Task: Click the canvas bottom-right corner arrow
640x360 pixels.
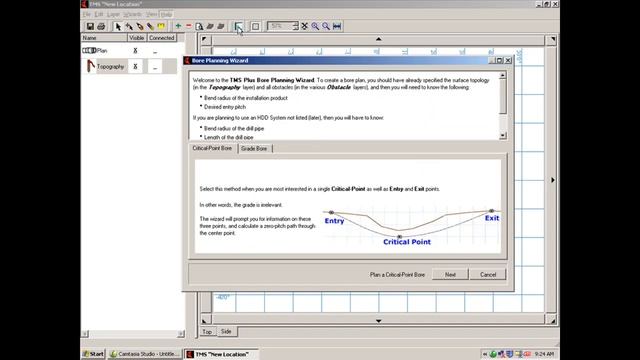Action: (552, 321)
